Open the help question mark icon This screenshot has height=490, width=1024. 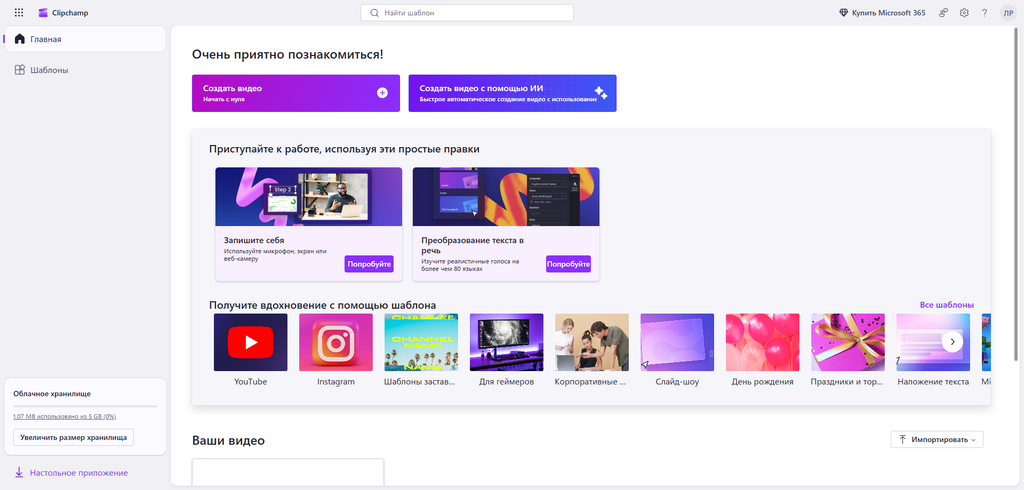(984, 12)
